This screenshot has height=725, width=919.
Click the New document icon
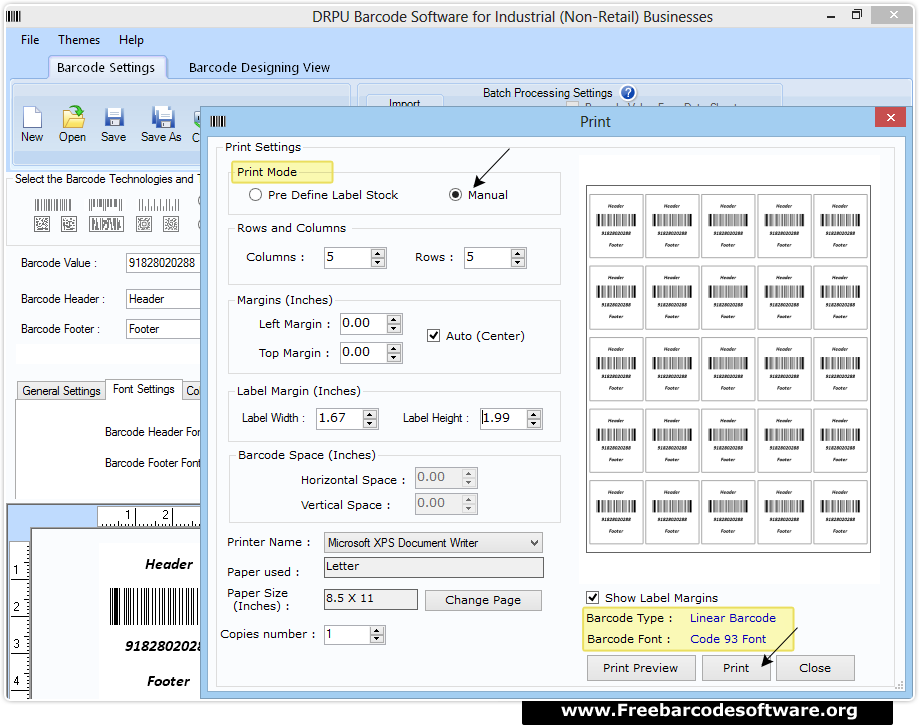pos(32,118)
